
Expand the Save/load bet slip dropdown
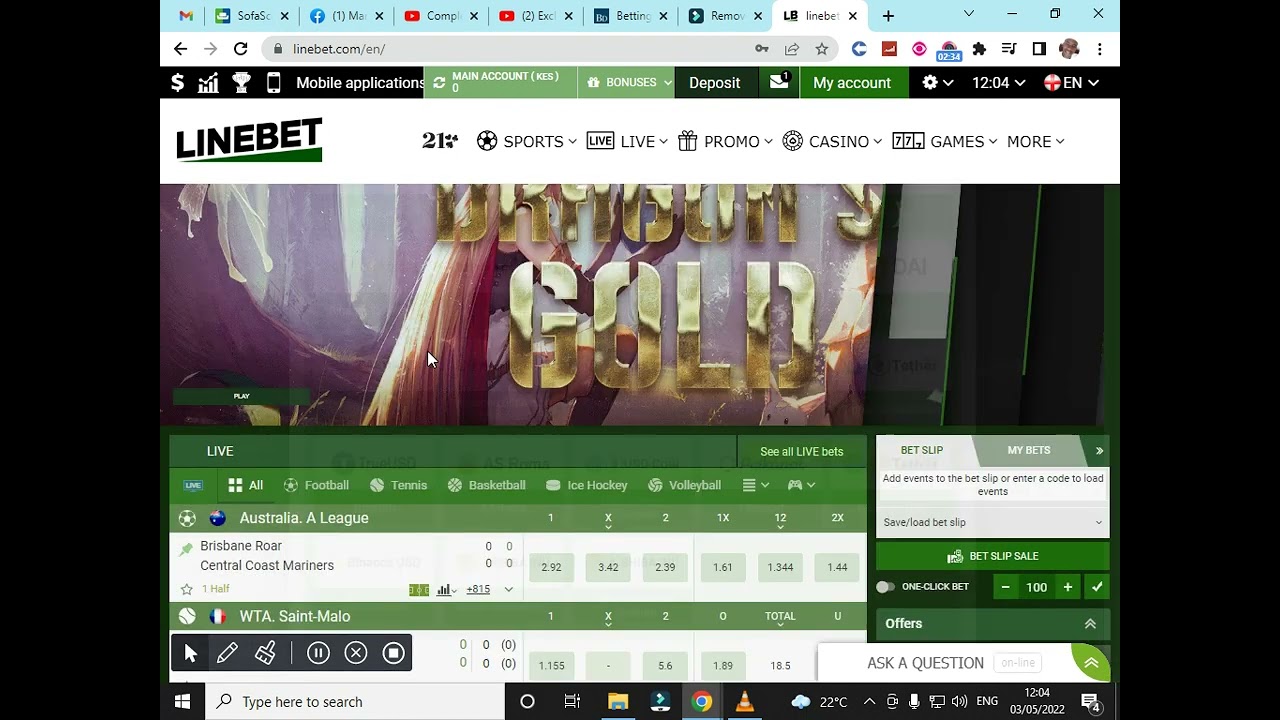click(993, 522)
